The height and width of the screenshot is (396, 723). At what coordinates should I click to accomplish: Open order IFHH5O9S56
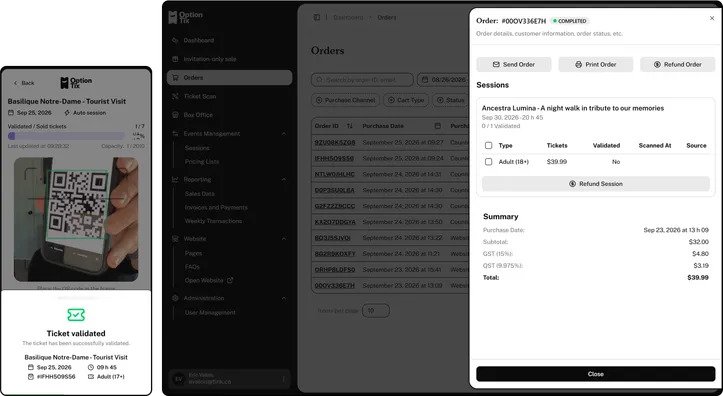tap(334, 158)
